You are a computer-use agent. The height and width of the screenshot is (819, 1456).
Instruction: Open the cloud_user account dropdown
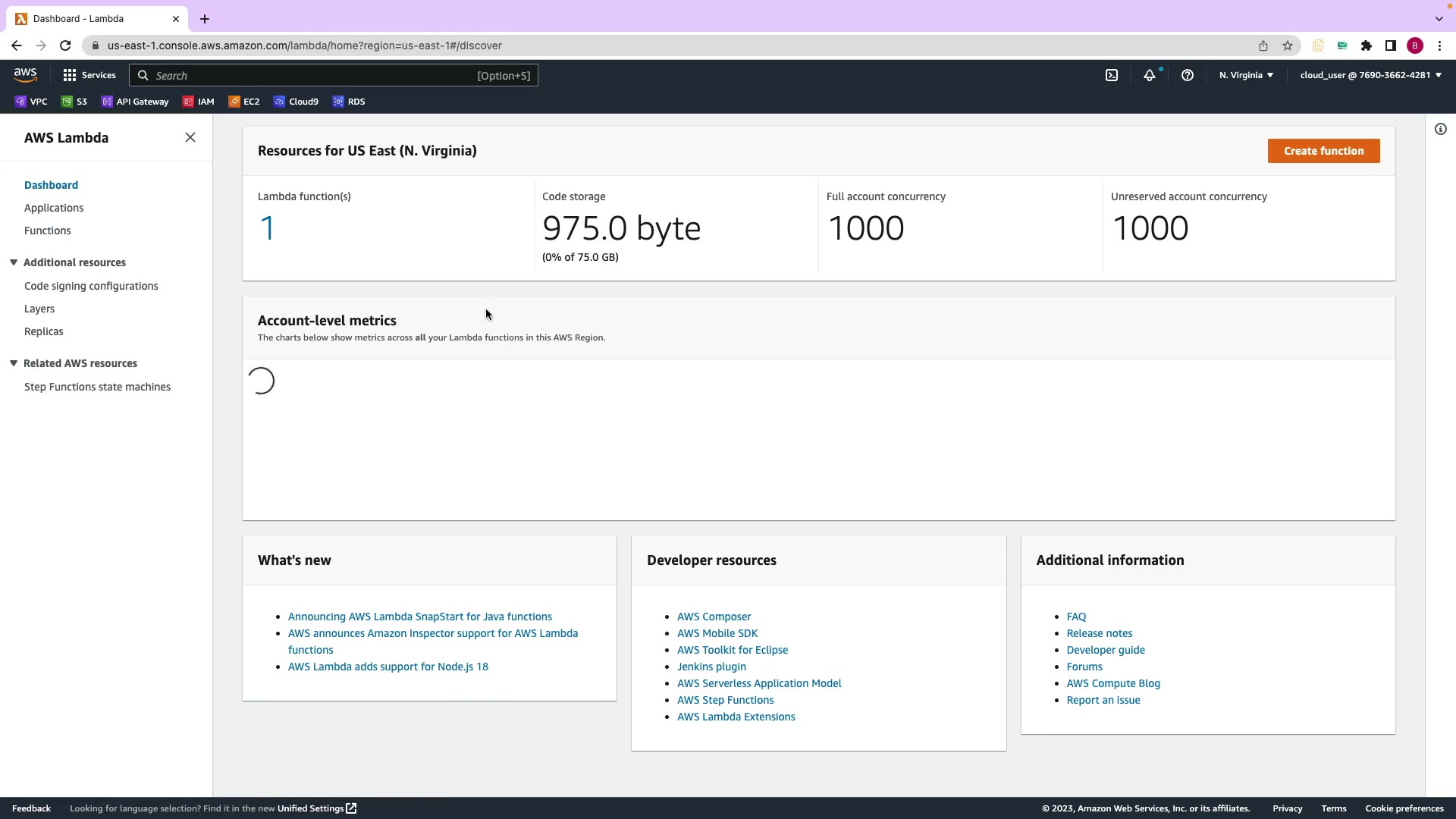1370,75
